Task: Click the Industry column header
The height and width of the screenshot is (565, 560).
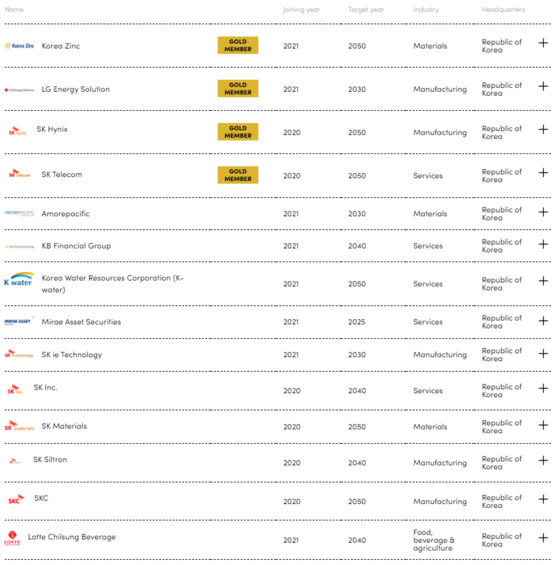Action: point(426,10)
